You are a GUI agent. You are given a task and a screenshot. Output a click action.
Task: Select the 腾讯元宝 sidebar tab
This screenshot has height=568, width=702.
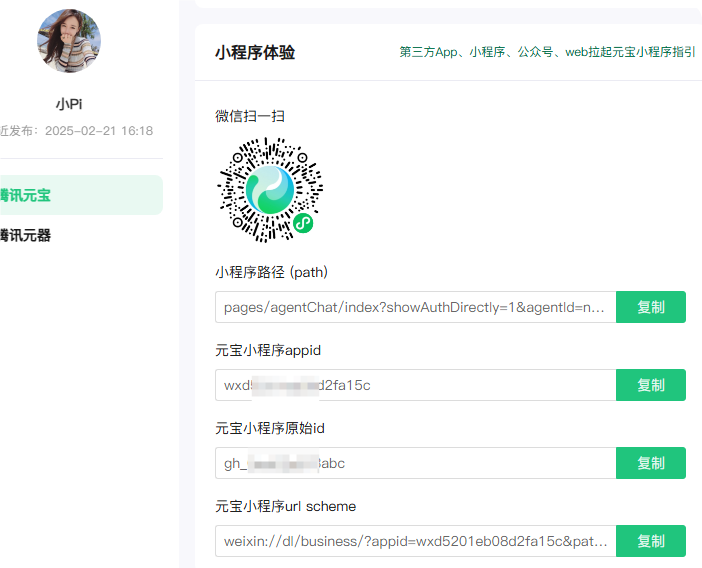click(x=26, y=195)
